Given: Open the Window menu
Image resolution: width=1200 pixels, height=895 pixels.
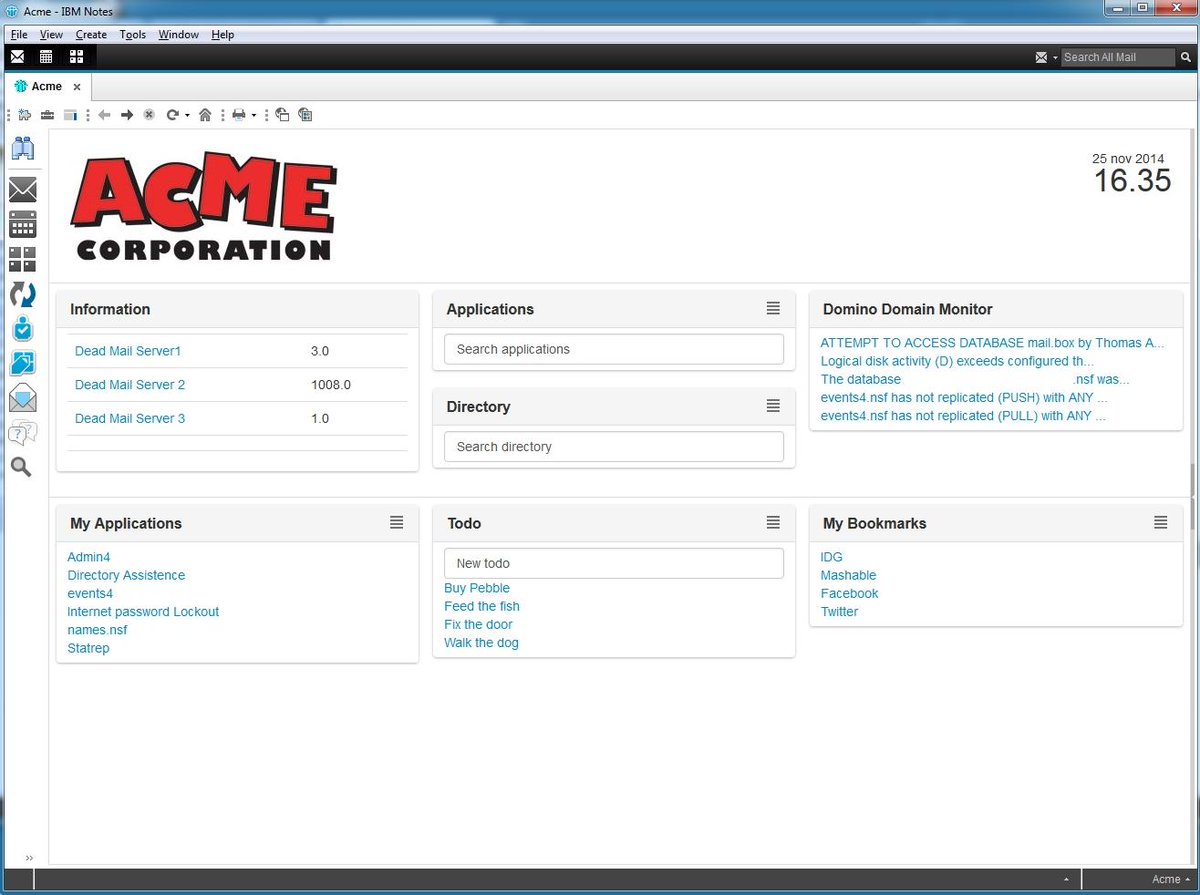Looking at the screenshot, I should [178, 34].
